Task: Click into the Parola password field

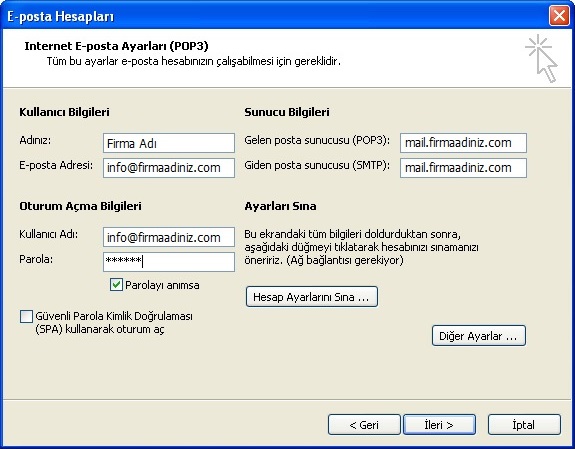Action: click(x=169, y=262)
